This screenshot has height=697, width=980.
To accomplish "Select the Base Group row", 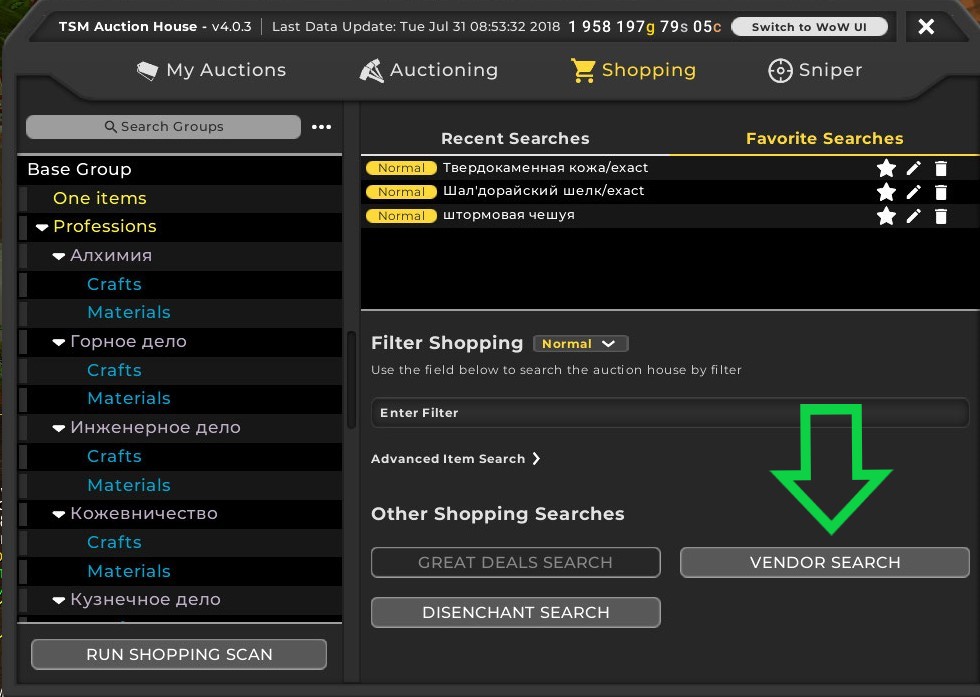I will coord(180,169).
